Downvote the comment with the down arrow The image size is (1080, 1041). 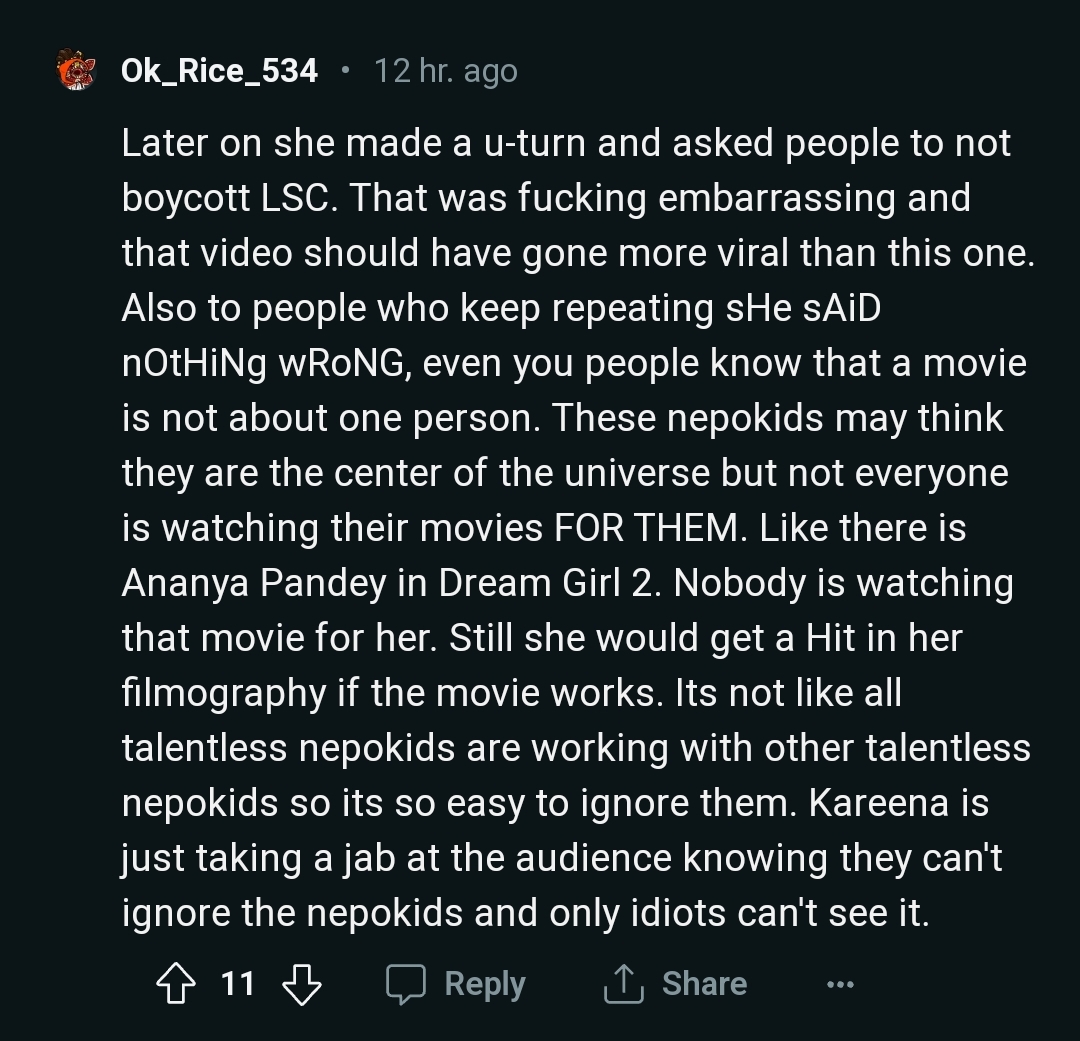[x=302, y=984]
